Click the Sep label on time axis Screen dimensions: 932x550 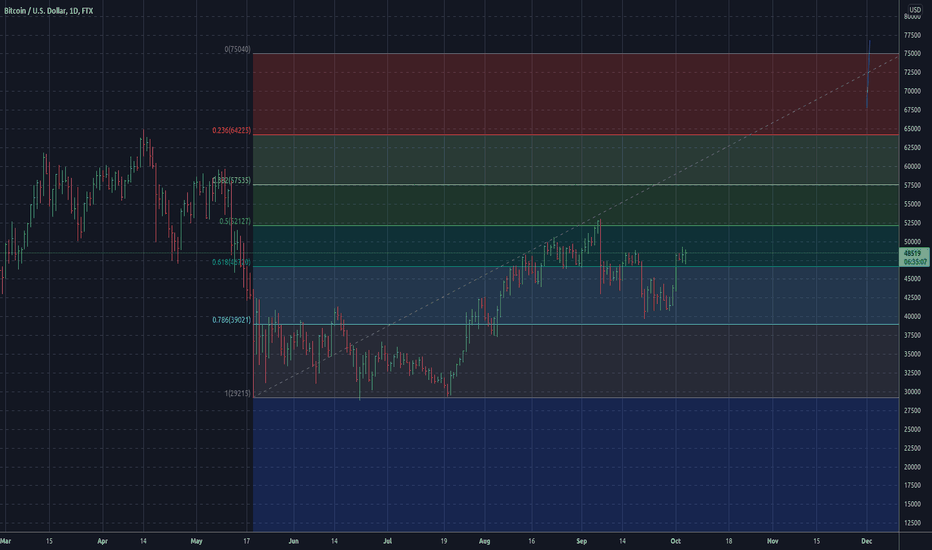581,541
